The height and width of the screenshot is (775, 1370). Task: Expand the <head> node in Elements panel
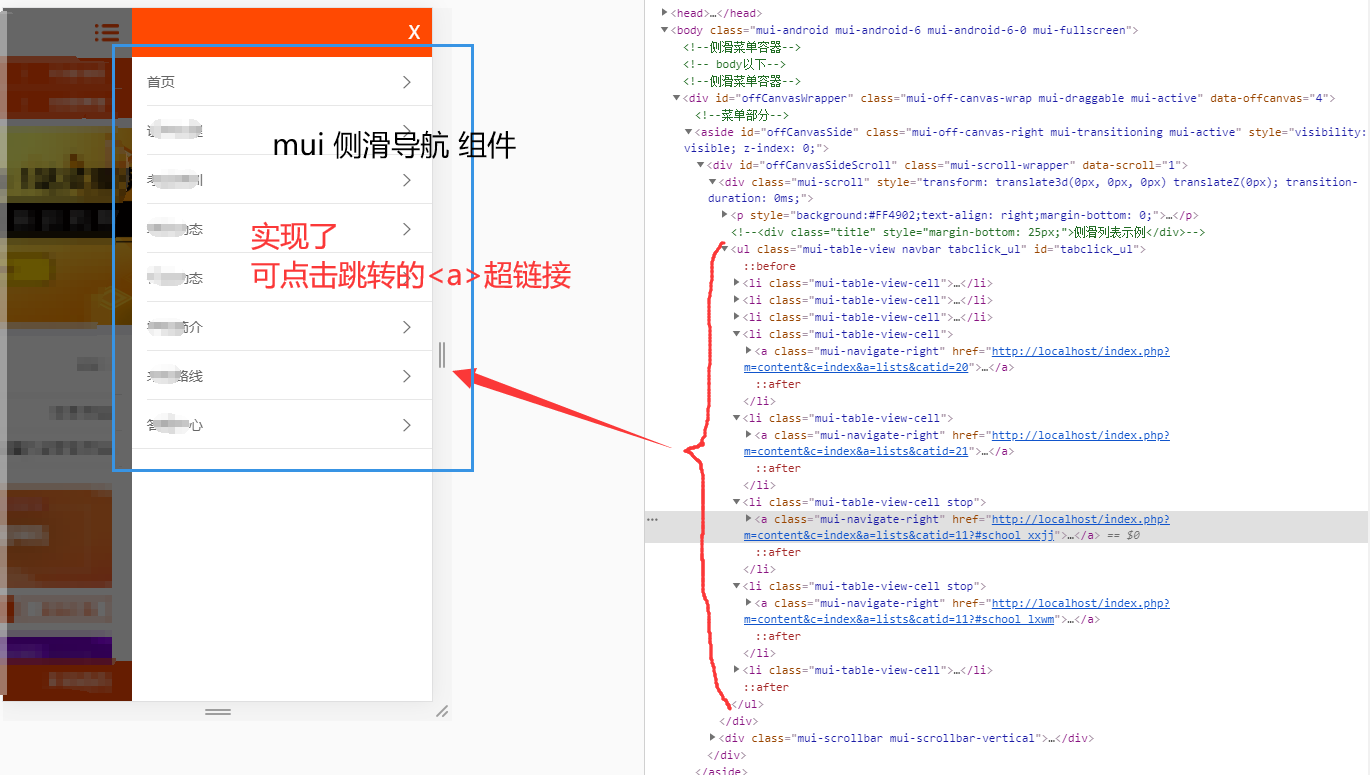point(664,12)
